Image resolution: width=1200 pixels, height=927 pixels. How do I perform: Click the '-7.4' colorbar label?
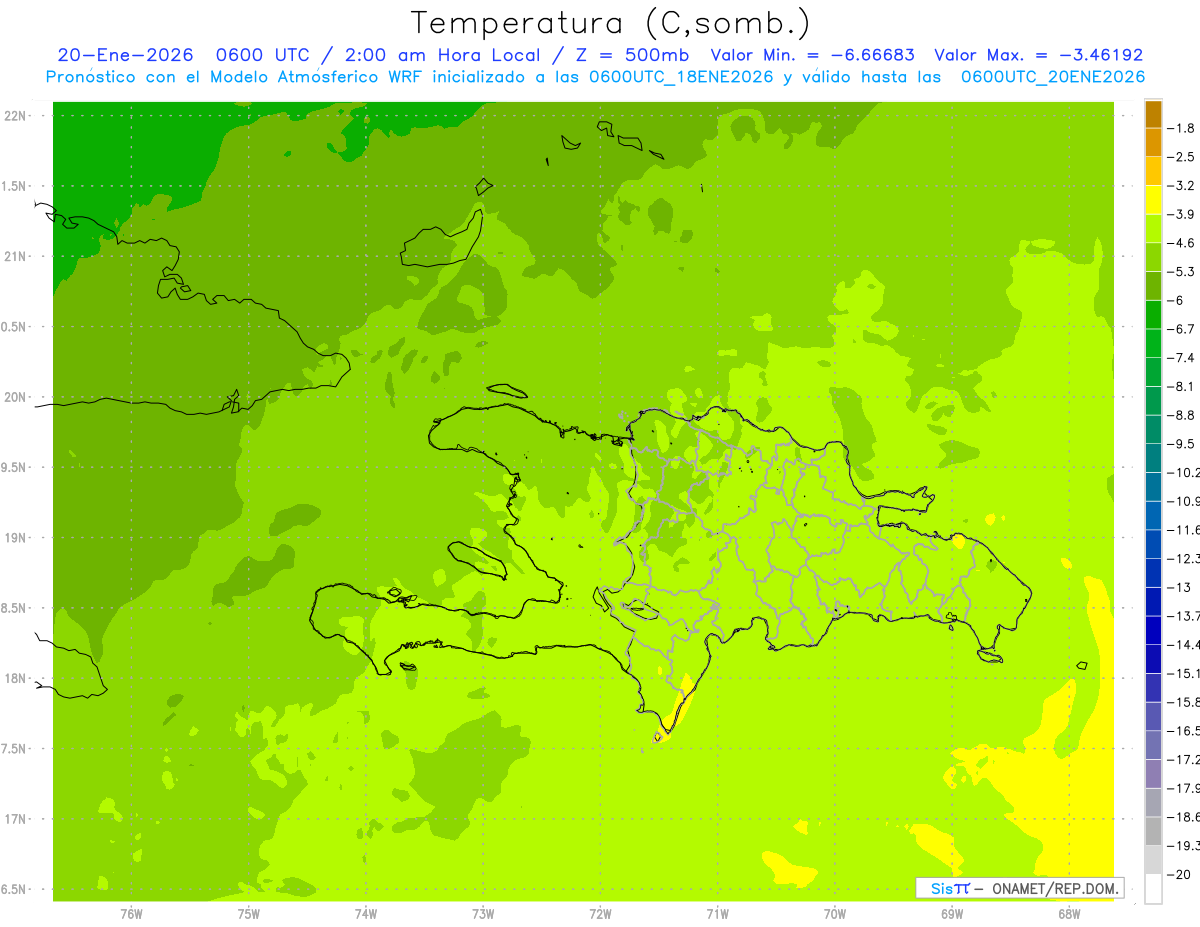pos(1183,358)
